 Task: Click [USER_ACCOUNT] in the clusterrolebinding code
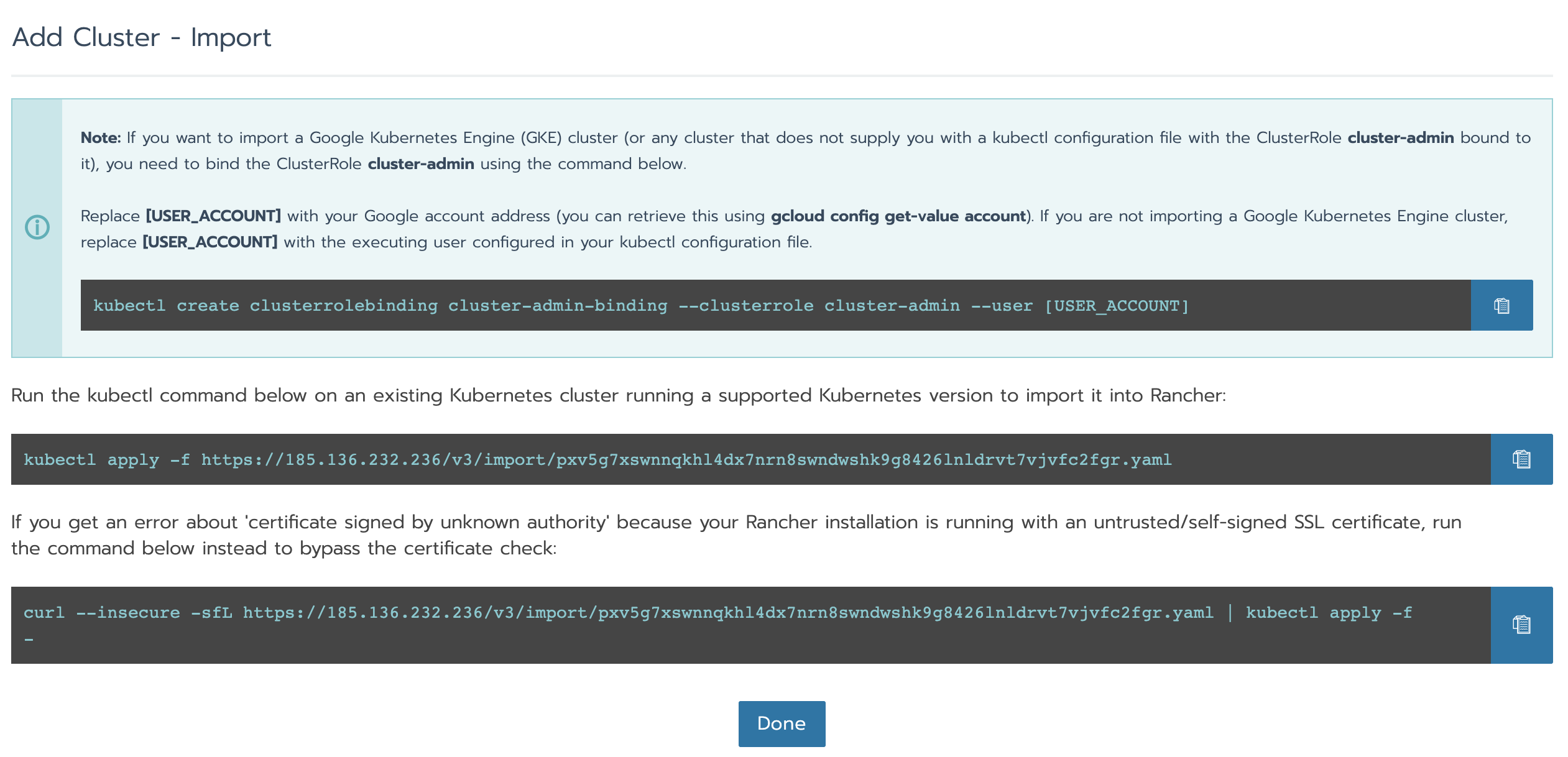(1117, 306)
